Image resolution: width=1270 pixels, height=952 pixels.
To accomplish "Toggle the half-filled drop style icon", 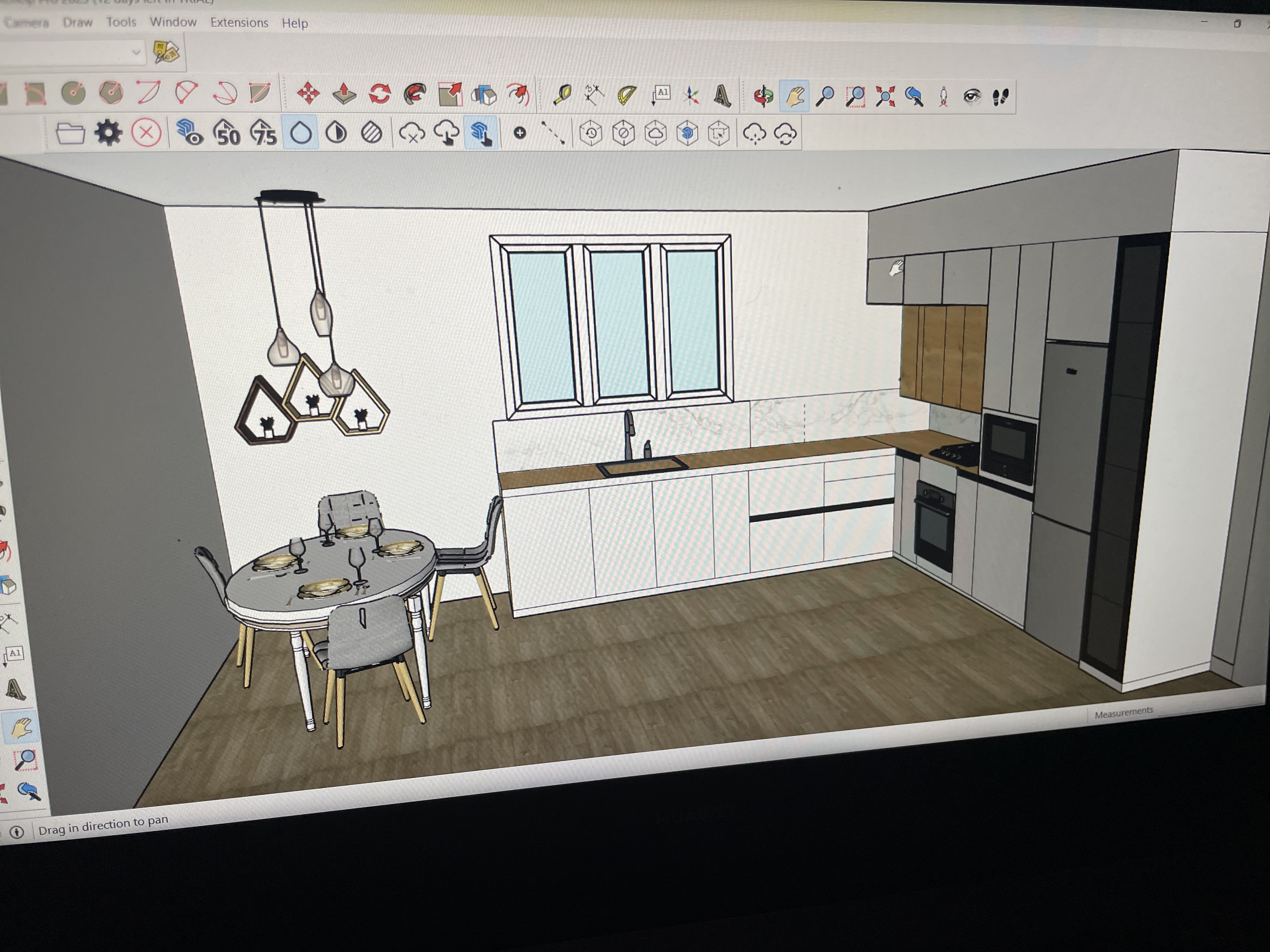I will pyautogui.click(x=336, y=133).
